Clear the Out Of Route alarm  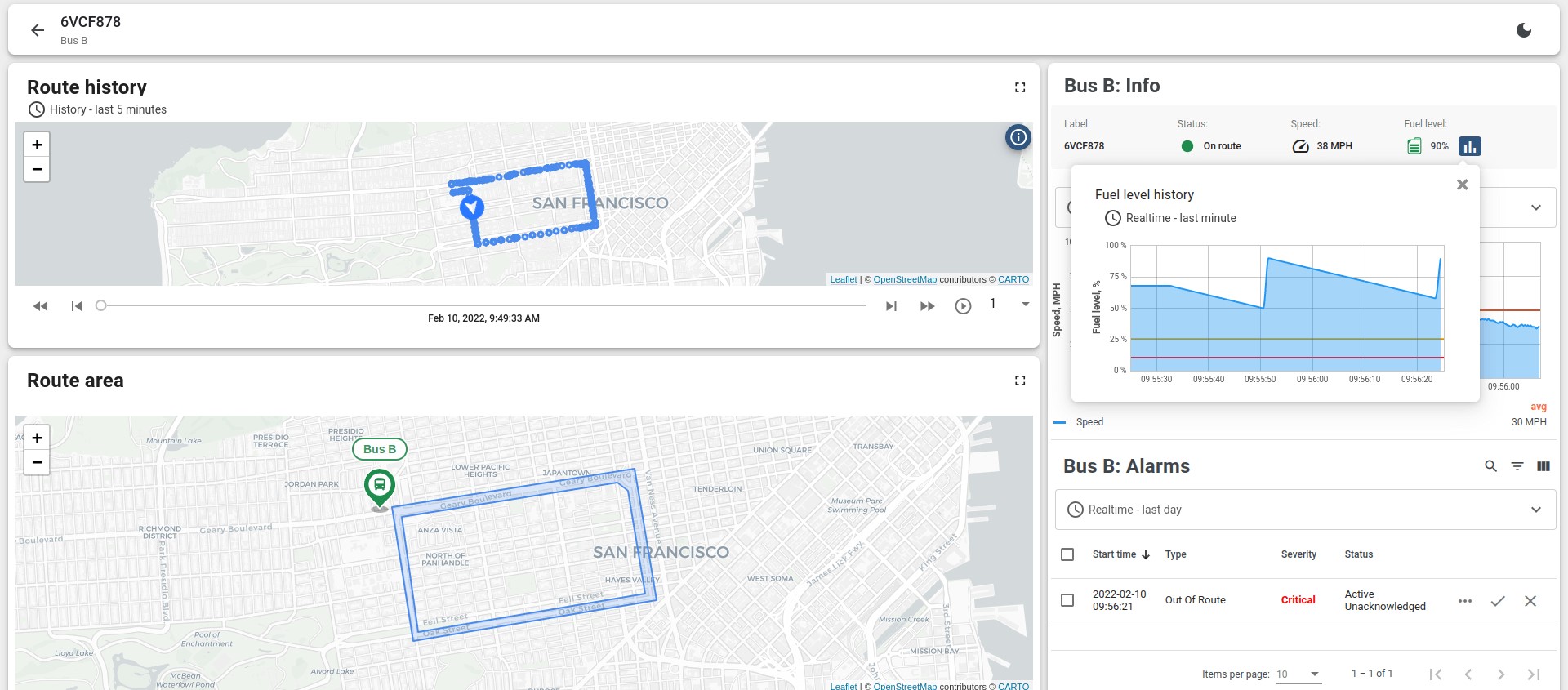(1530, 601)
